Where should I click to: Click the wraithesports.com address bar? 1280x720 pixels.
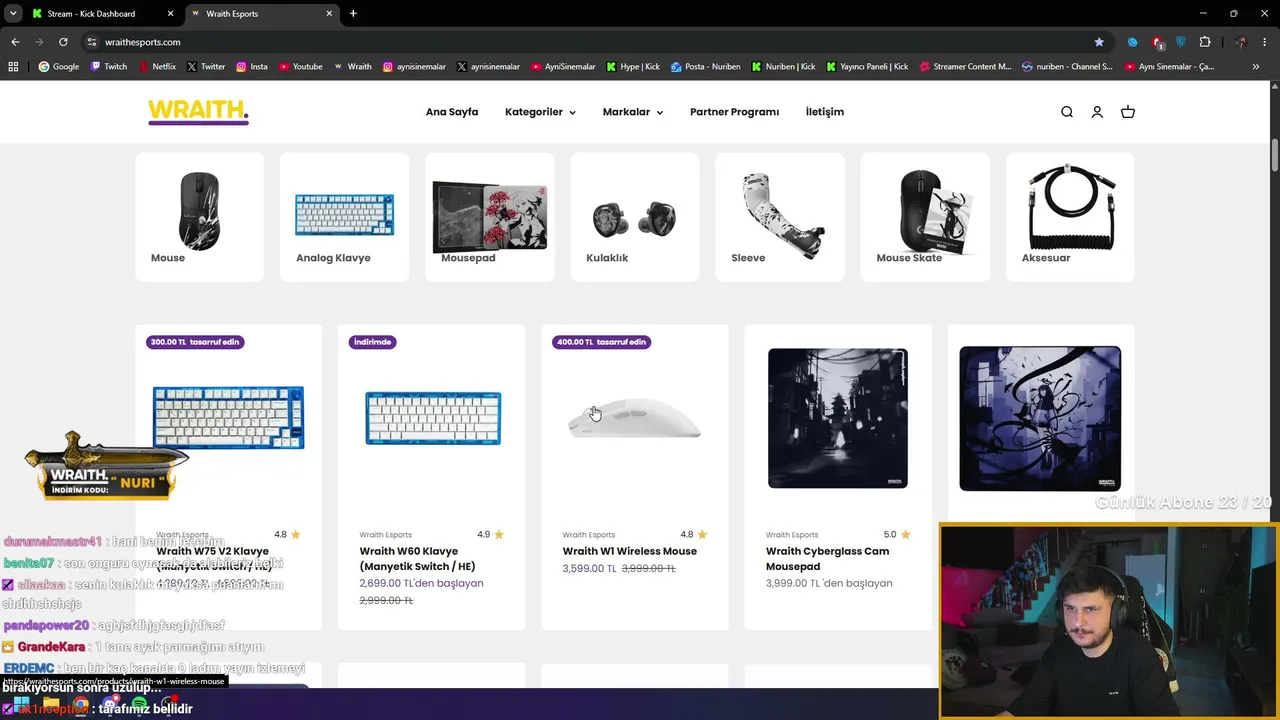tap(590, 42)
